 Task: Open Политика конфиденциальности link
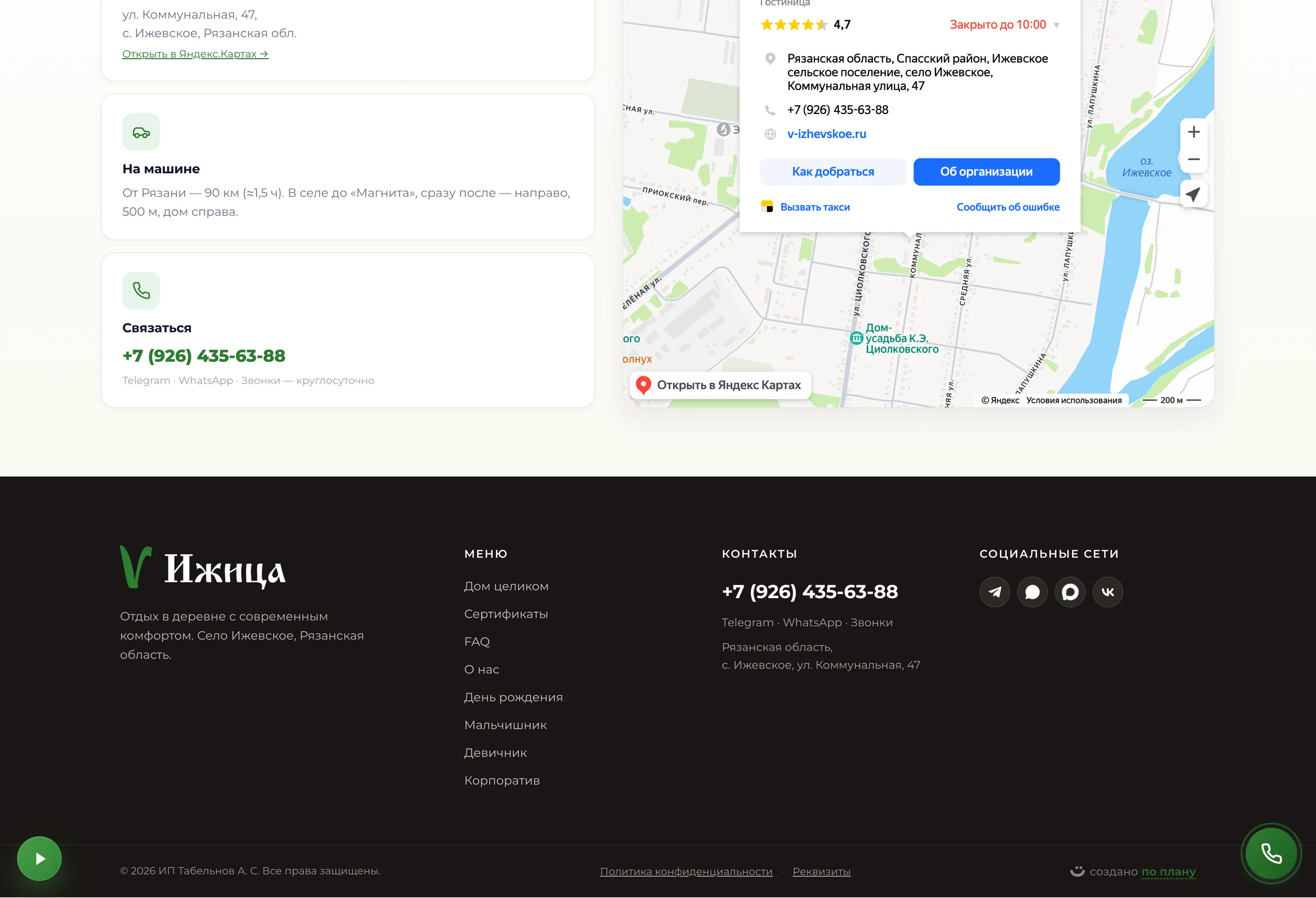point(687,871)
